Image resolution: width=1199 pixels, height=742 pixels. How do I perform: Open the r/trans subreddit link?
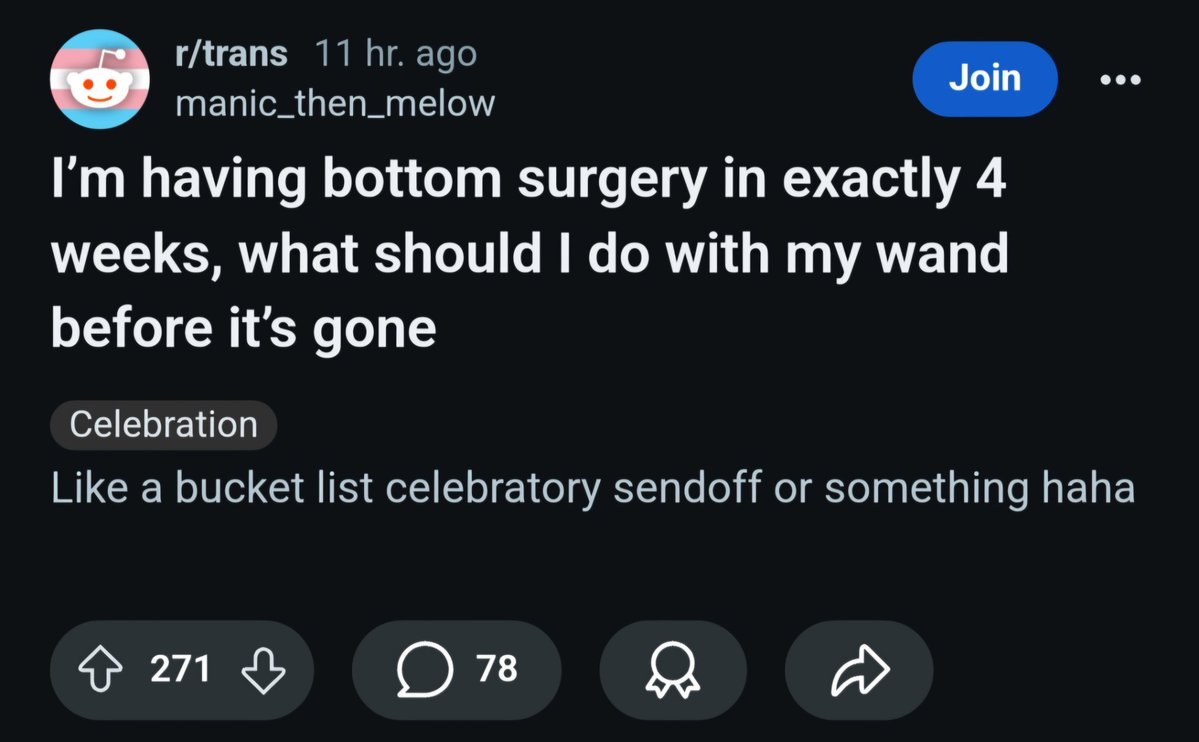coord(231,54)
